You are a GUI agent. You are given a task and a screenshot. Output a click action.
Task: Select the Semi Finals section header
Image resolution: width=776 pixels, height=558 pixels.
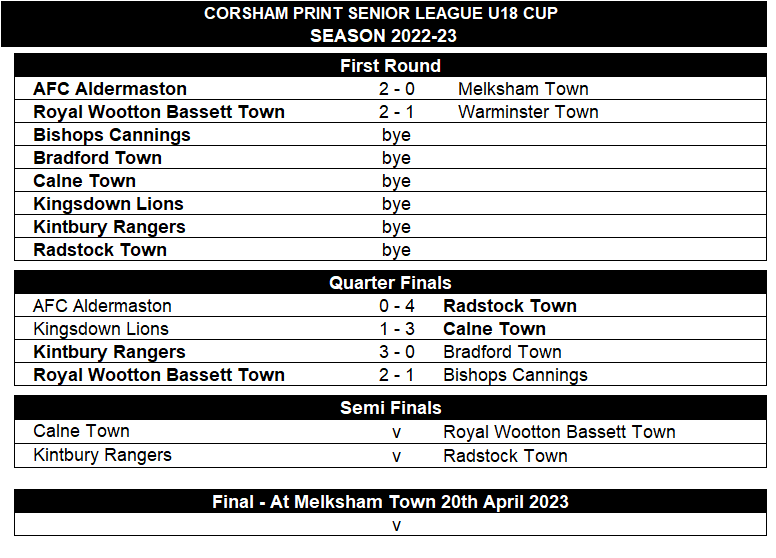click(390, 408)
